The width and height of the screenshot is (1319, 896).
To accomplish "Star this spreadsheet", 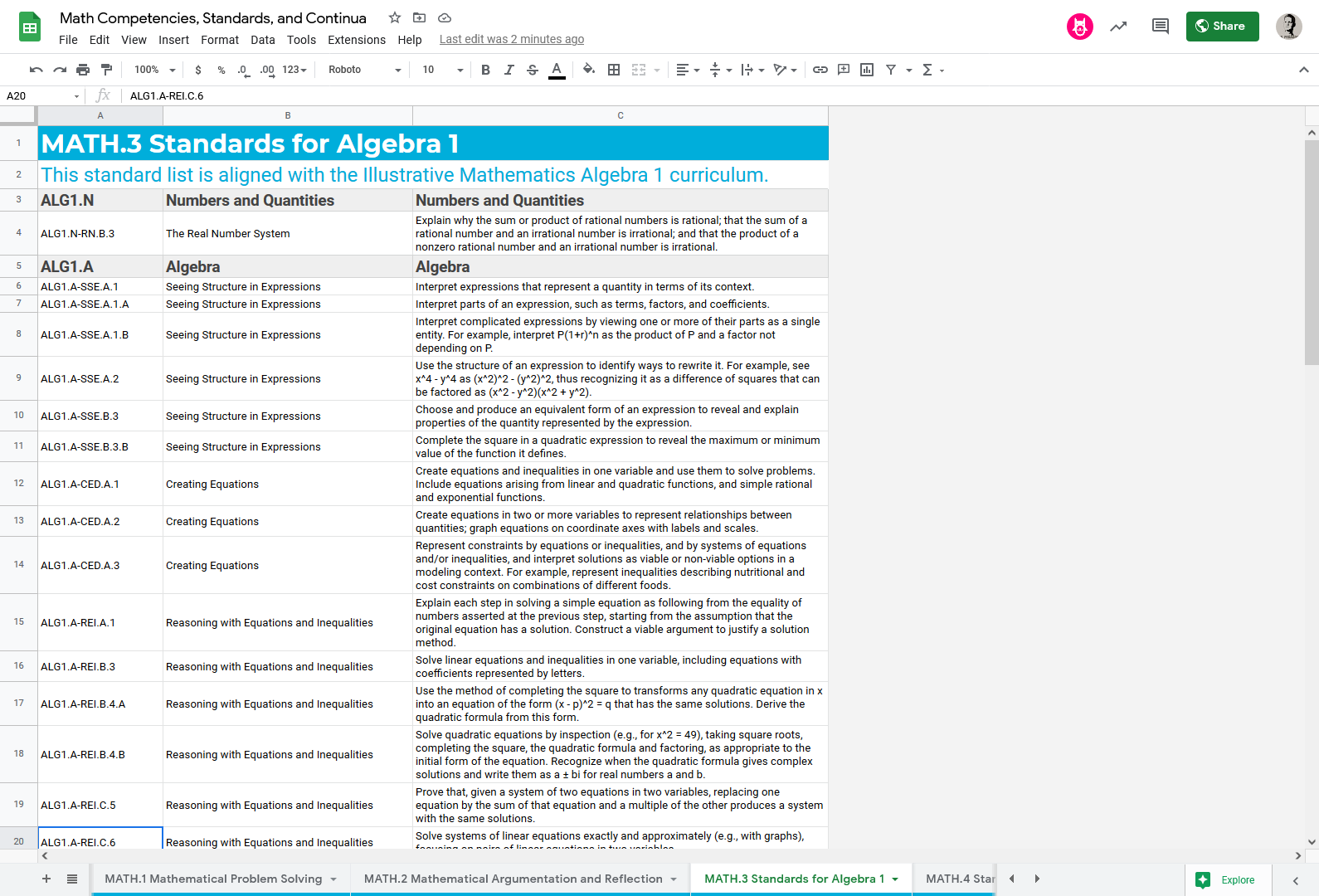I will [x=395, y=17].
